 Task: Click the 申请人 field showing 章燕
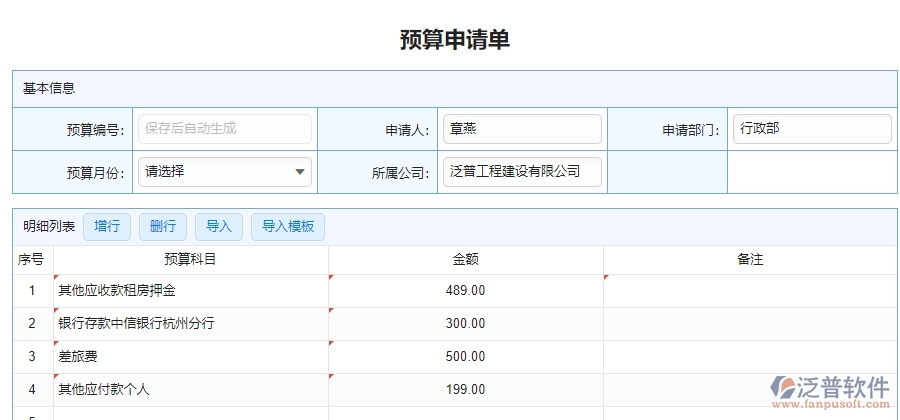coord(522,129)
